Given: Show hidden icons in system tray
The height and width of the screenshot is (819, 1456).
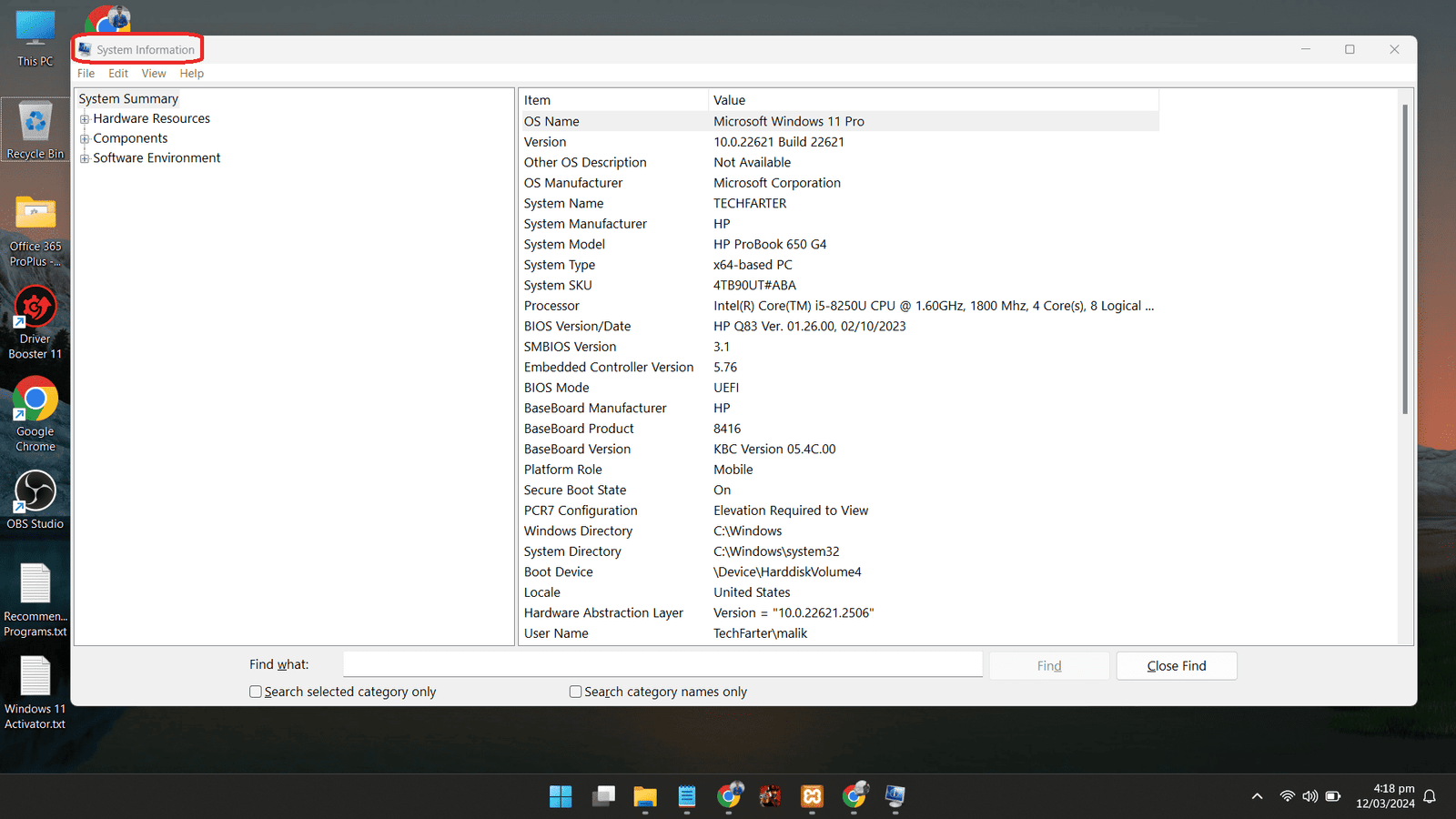Looking at the screenshot, I should [x=1257, y=796].
